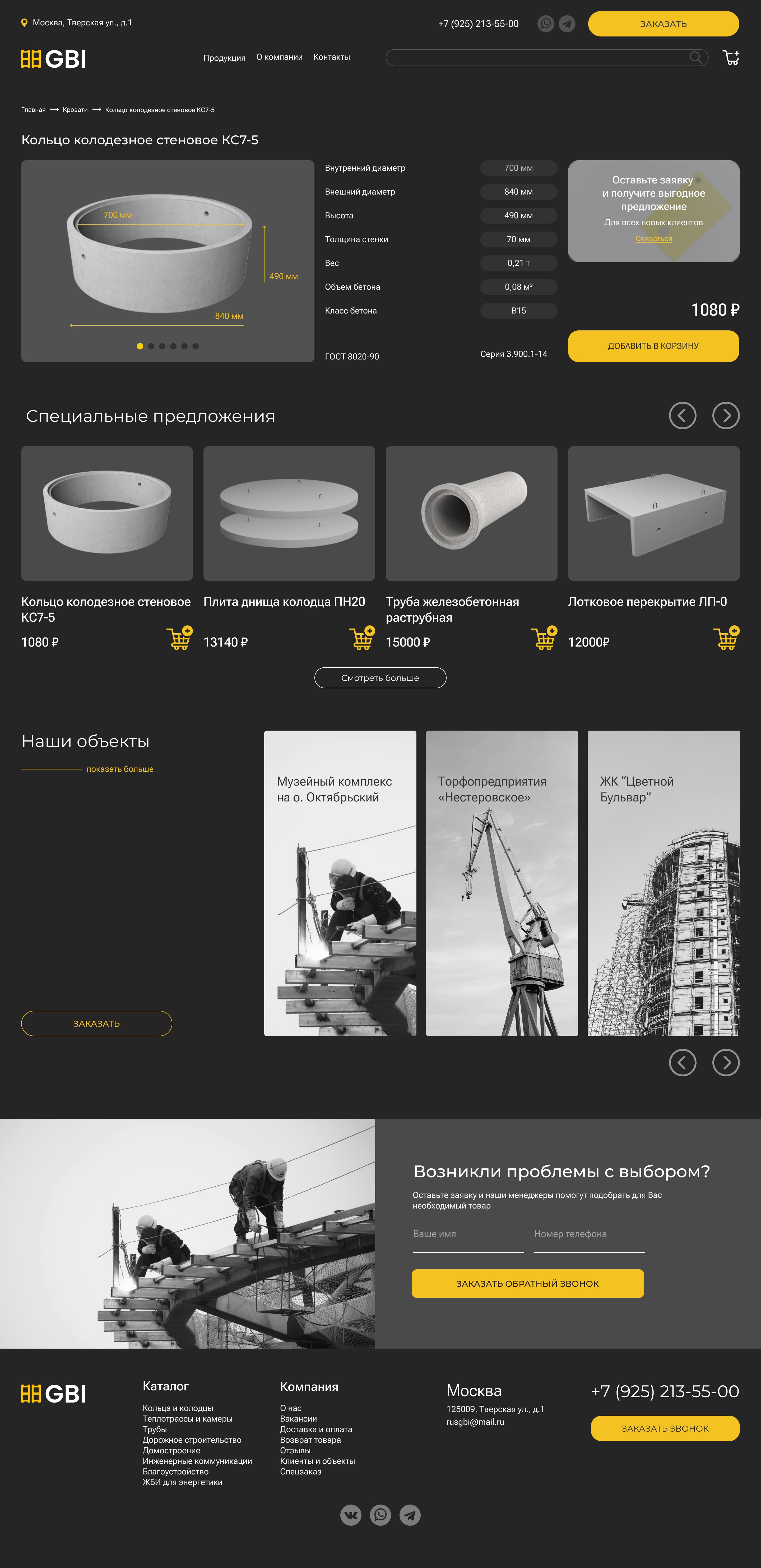
Task: Show next special offers with right arrow
Action: point(726,416)
